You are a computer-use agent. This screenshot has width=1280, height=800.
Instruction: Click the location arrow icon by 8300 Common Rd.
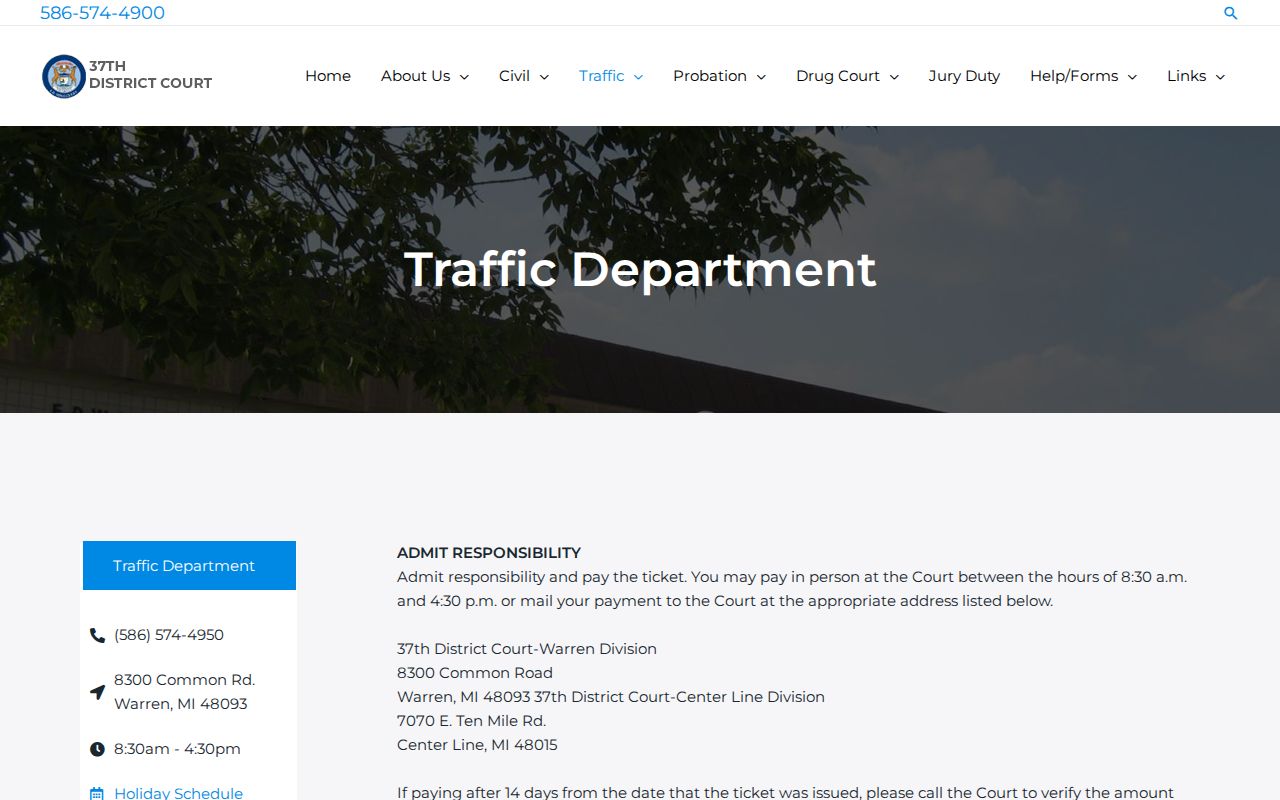(x=97, y=692)
